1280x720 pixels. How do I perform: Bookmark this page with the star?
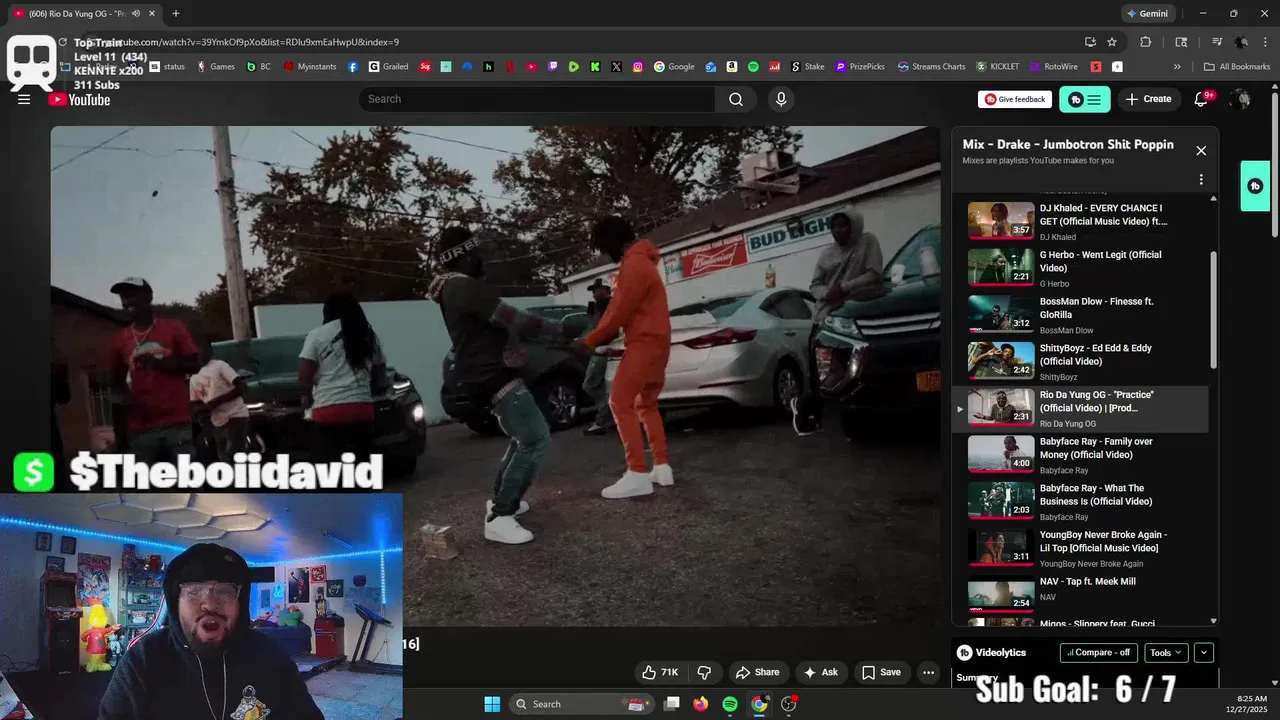[x=1112, y=42]
